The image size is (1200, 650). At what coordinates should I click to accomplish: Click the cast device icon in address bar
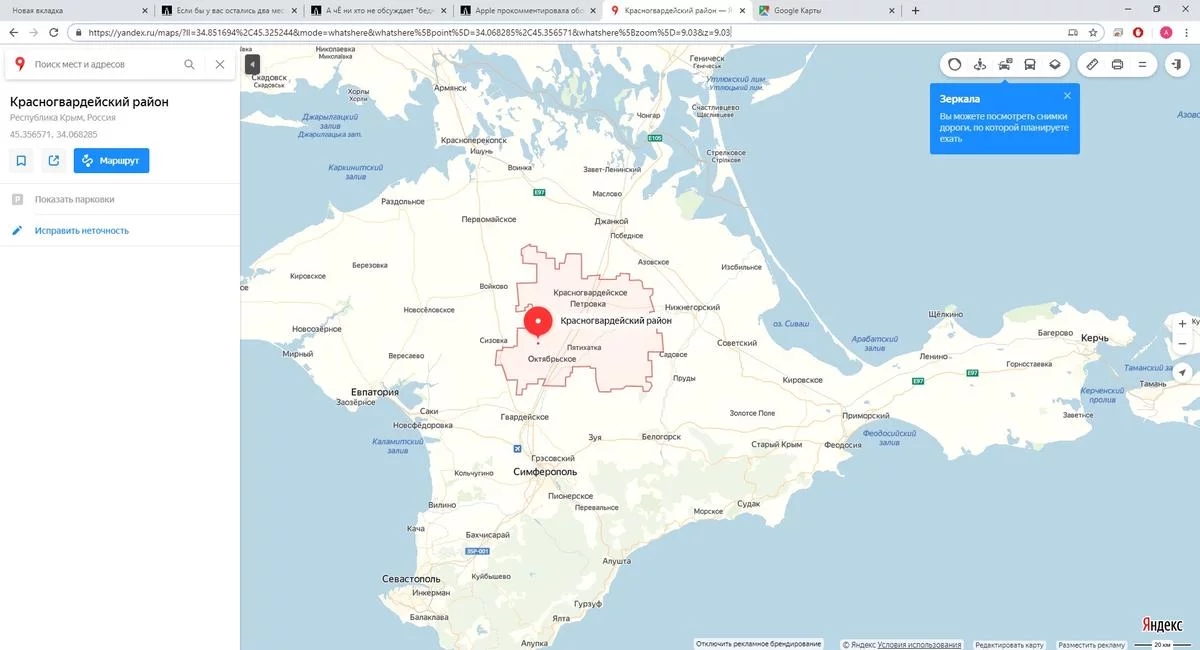point(1073,32)
